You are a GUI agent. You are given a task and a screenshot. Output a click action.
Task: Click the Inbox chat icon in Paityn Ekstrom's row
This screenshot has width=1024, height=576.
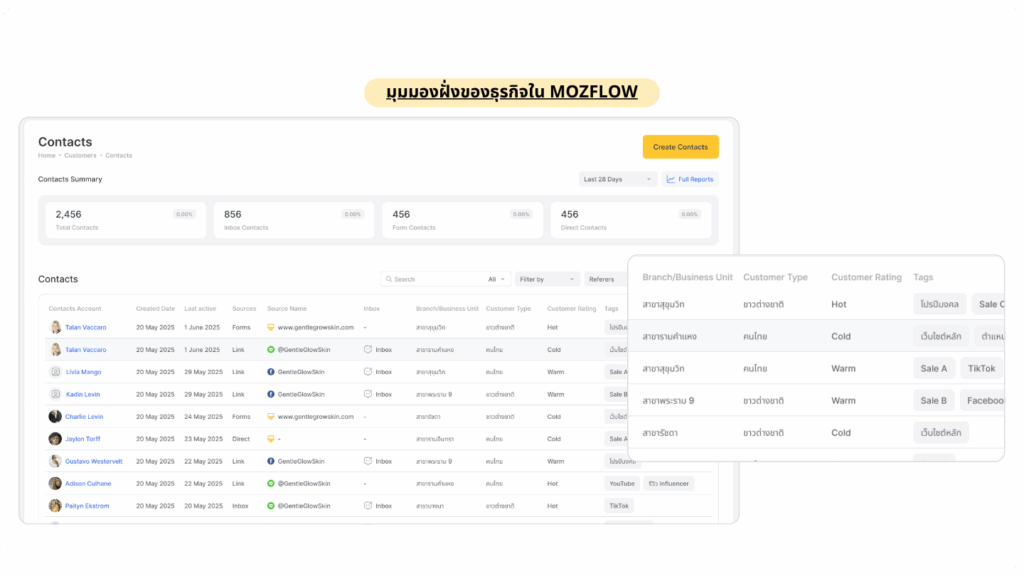click(x=368, y=505)
